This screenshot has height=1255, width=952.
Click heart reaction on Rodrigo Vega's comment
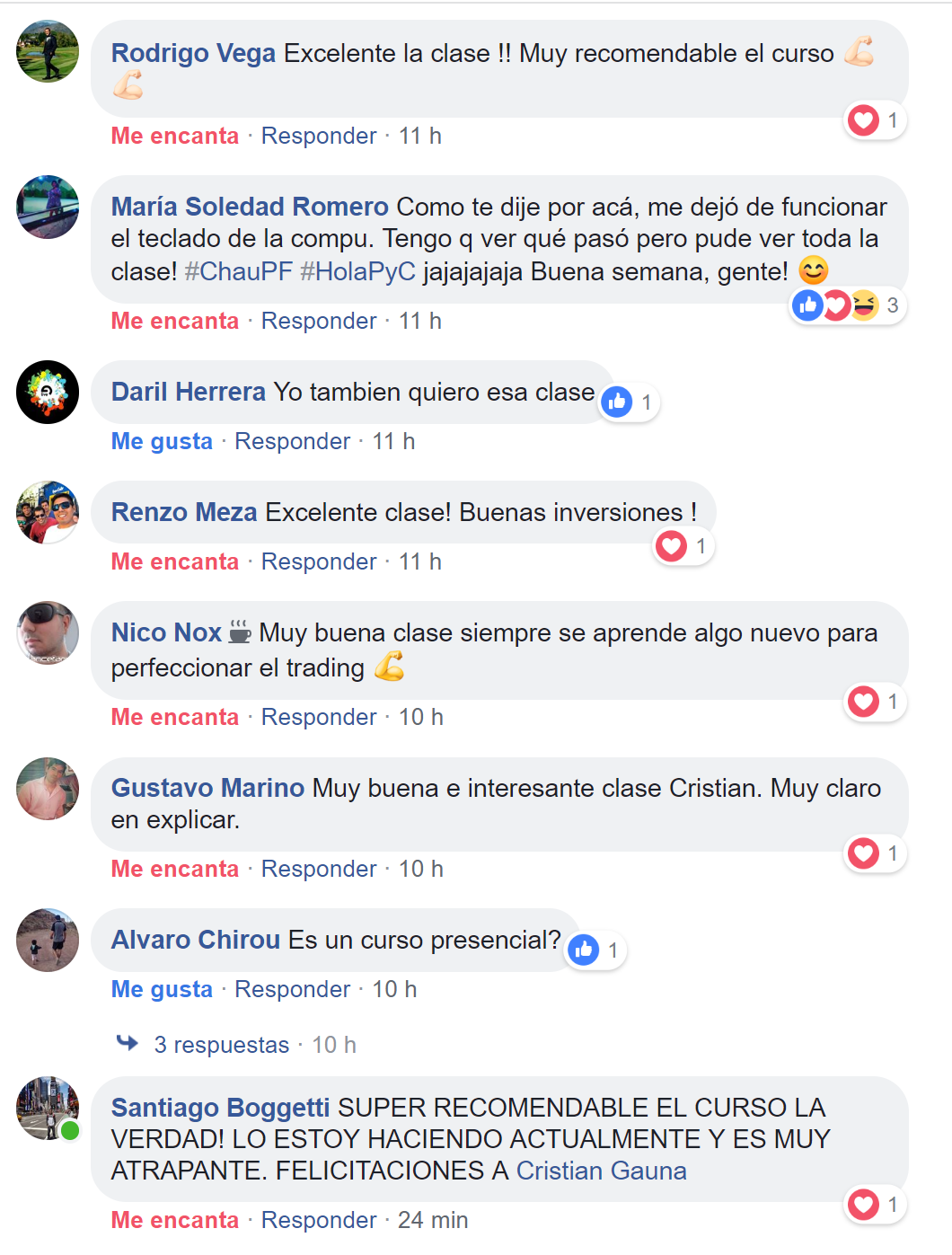(864, 120)
